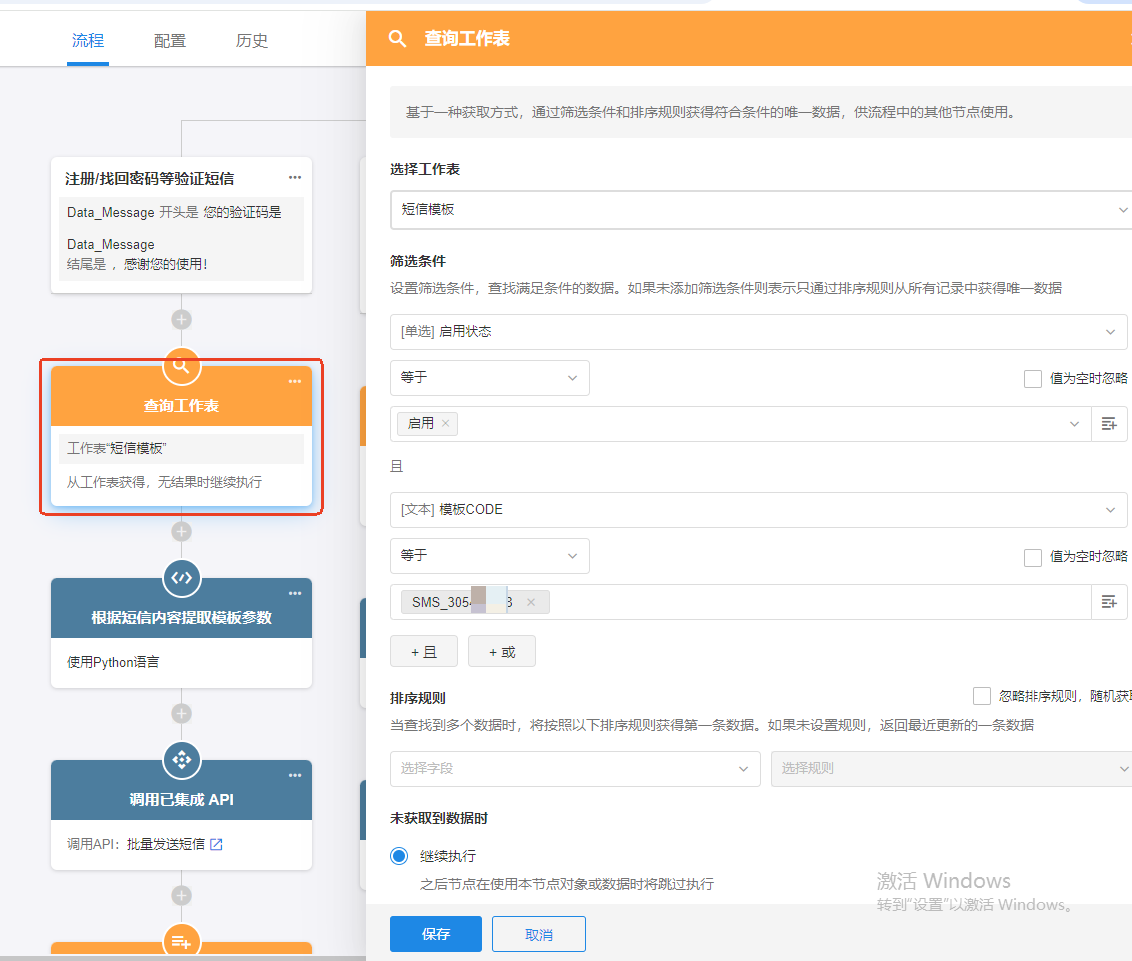Enable 值为空时忽略 for 启用状态 condition

tap(1033, 379)
